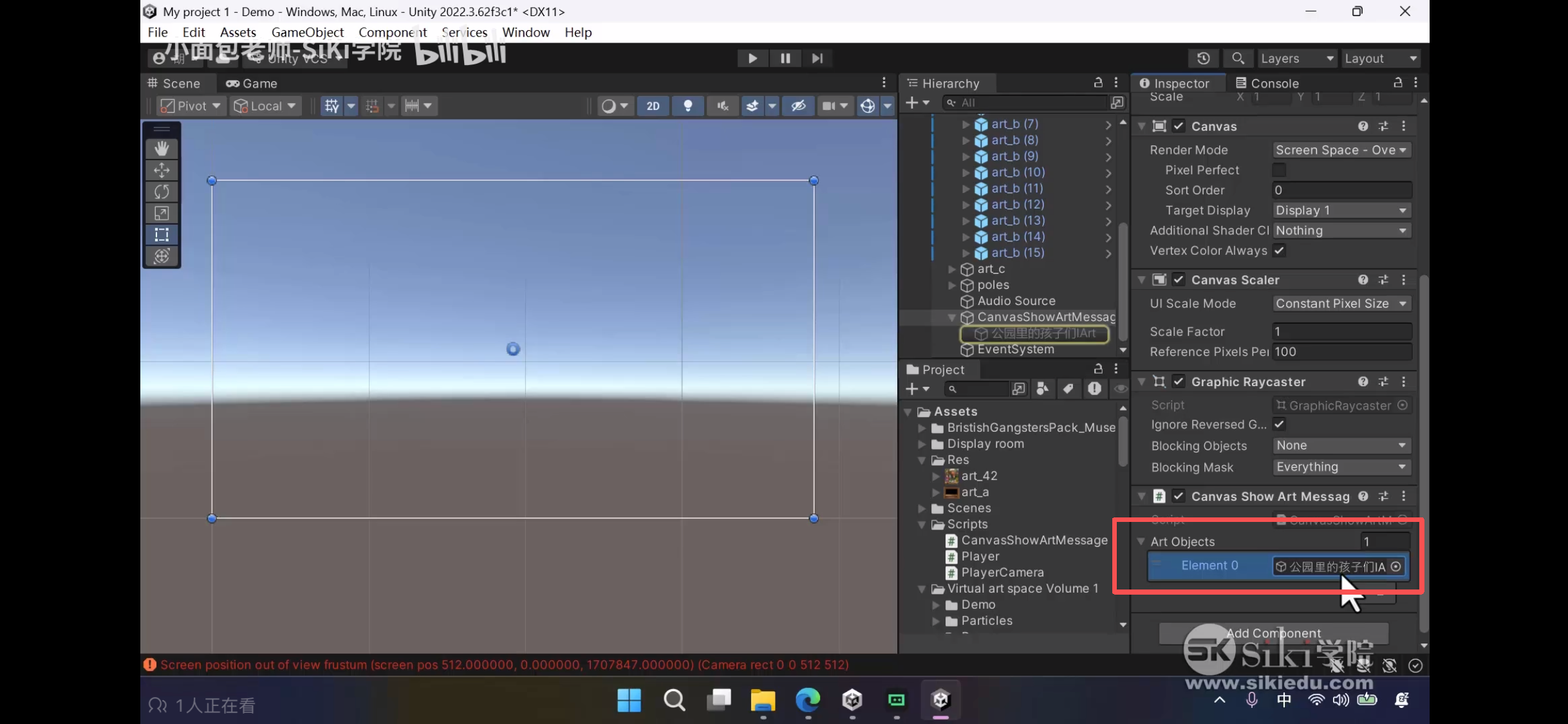Open the File menu
Screen dimensions: 1568x724
[157, 32]
